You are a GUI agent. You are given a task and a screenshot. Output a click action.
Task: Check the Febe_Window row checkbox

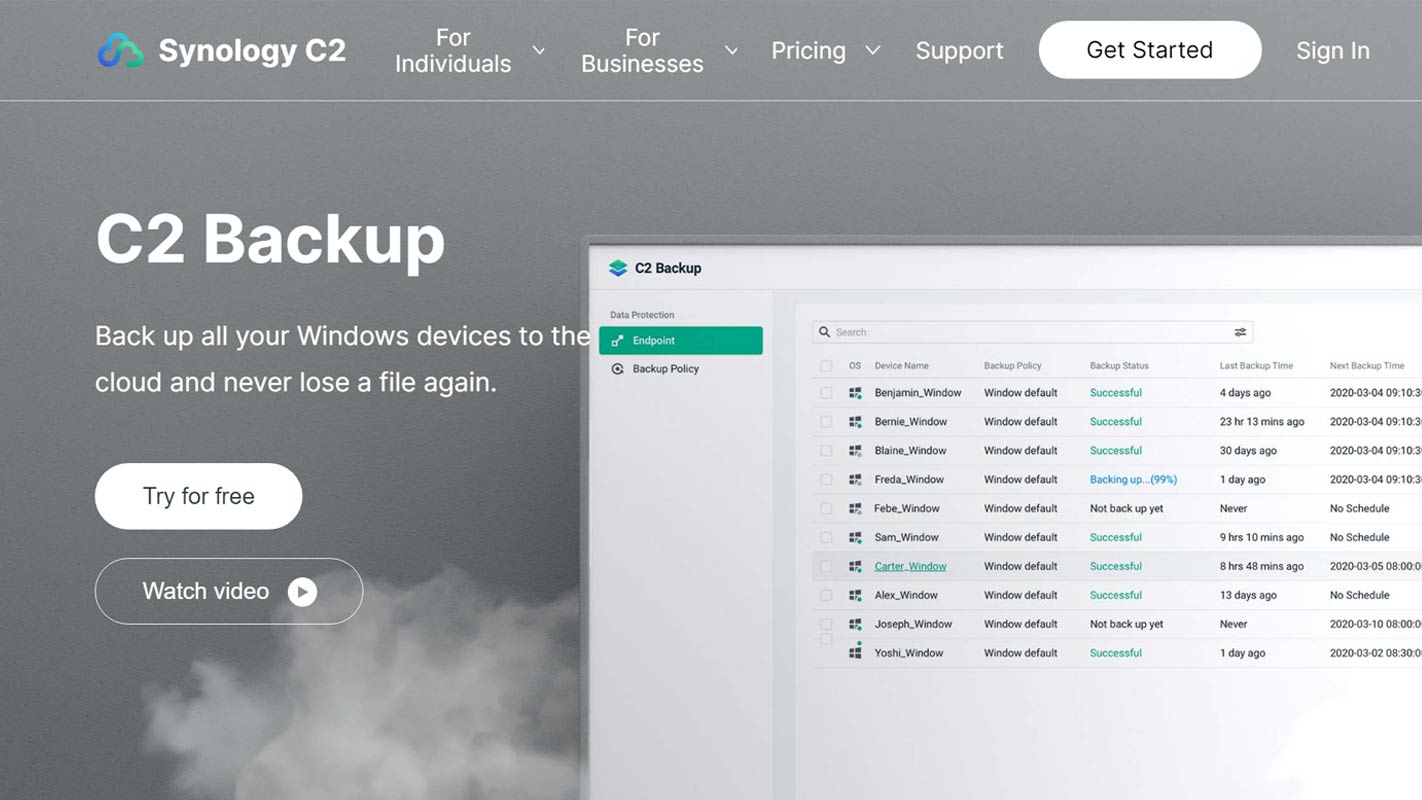pyautogui.click(x=826, y=509)
